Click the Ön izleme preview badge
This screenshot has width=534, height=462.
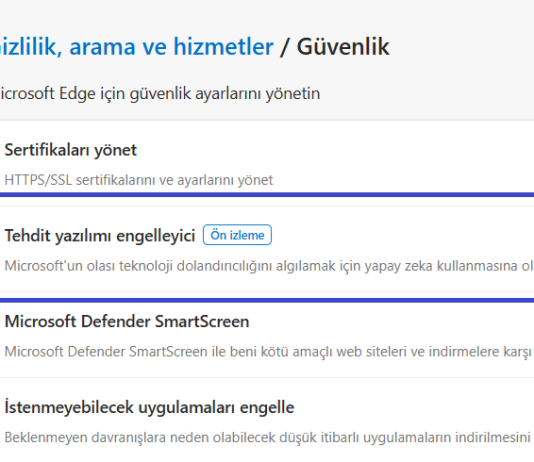(x=237, y=235)
